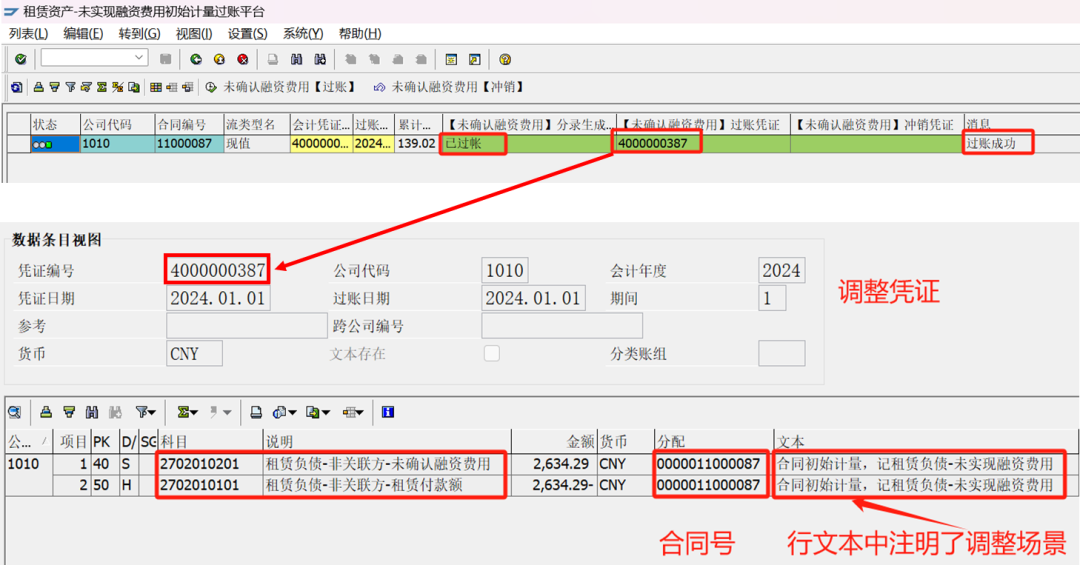Click the 已过帐 status cell
Image resolution: width=1080 pixels, height=565 pixels.
tap(528, 143)
